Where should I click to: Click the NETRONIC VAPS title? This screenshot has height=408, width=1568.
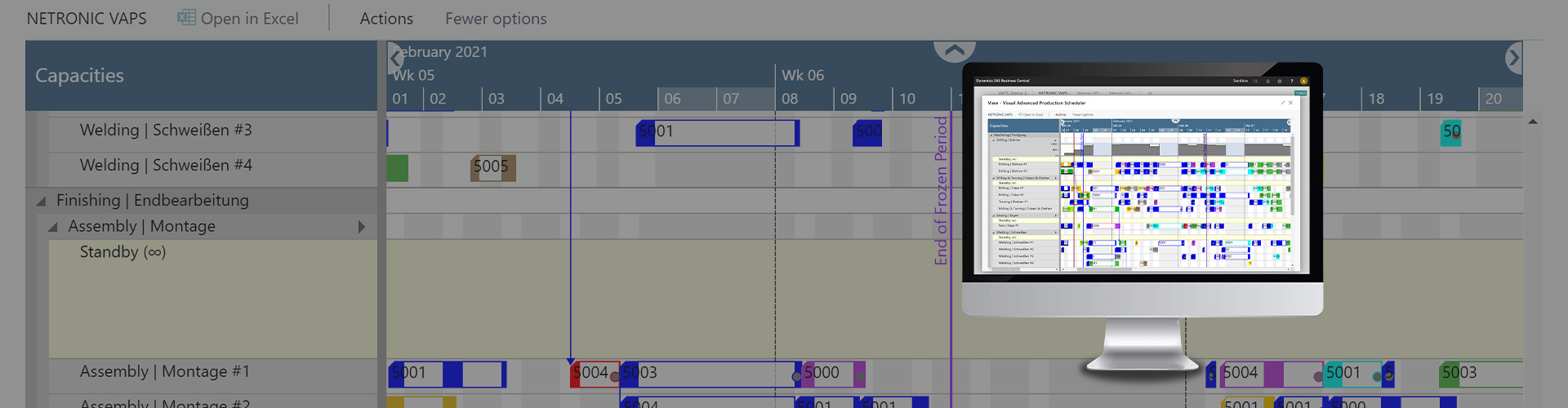pyautogui.click(x=87, y=18)
